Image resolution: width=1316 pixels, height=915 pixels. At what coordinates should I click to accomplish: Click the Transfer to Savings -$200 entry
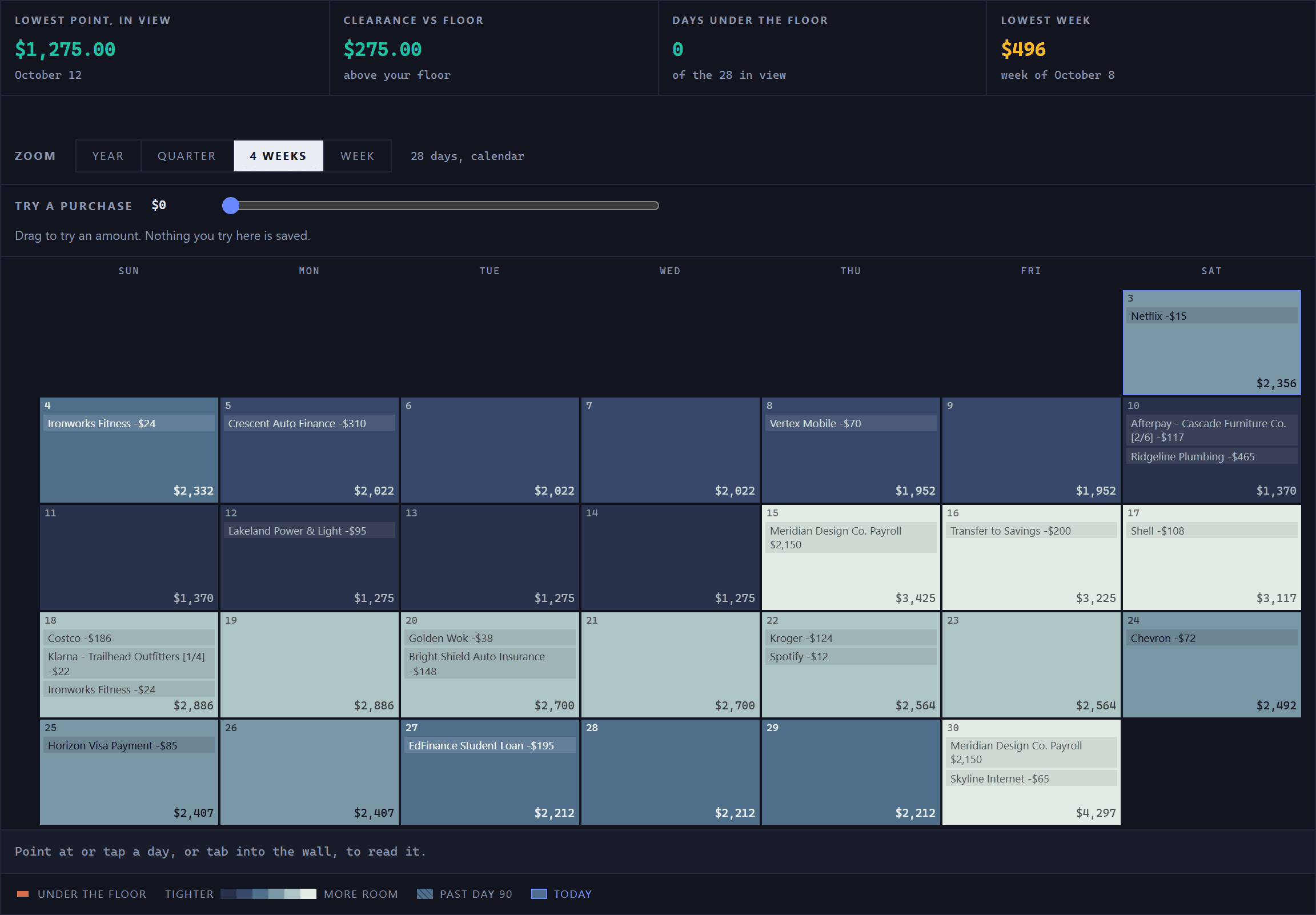point(1031,531)
